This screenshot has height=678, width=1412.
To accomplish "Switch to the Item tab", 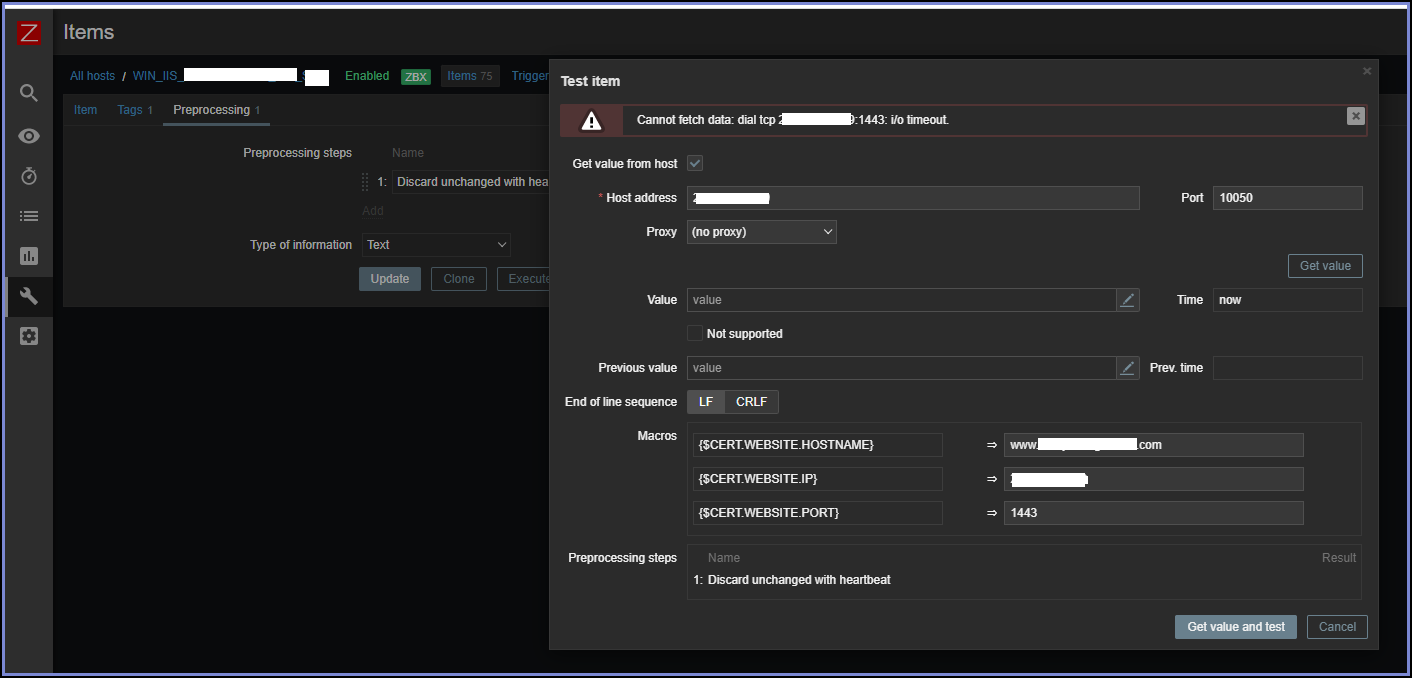I will tap(86, 110).
